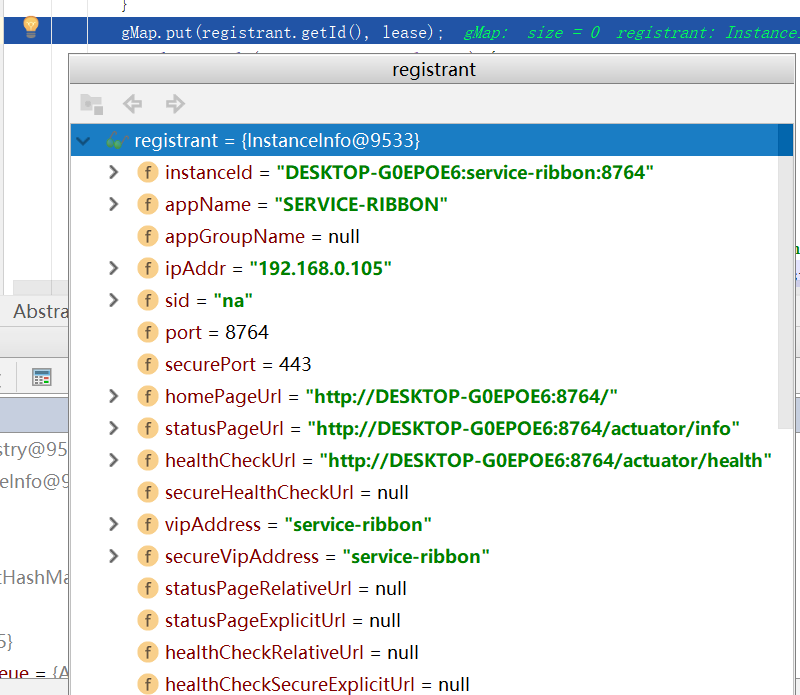The image size is (800, 695).
Task: Expand the ipAddr field
Action: point(114,268)
